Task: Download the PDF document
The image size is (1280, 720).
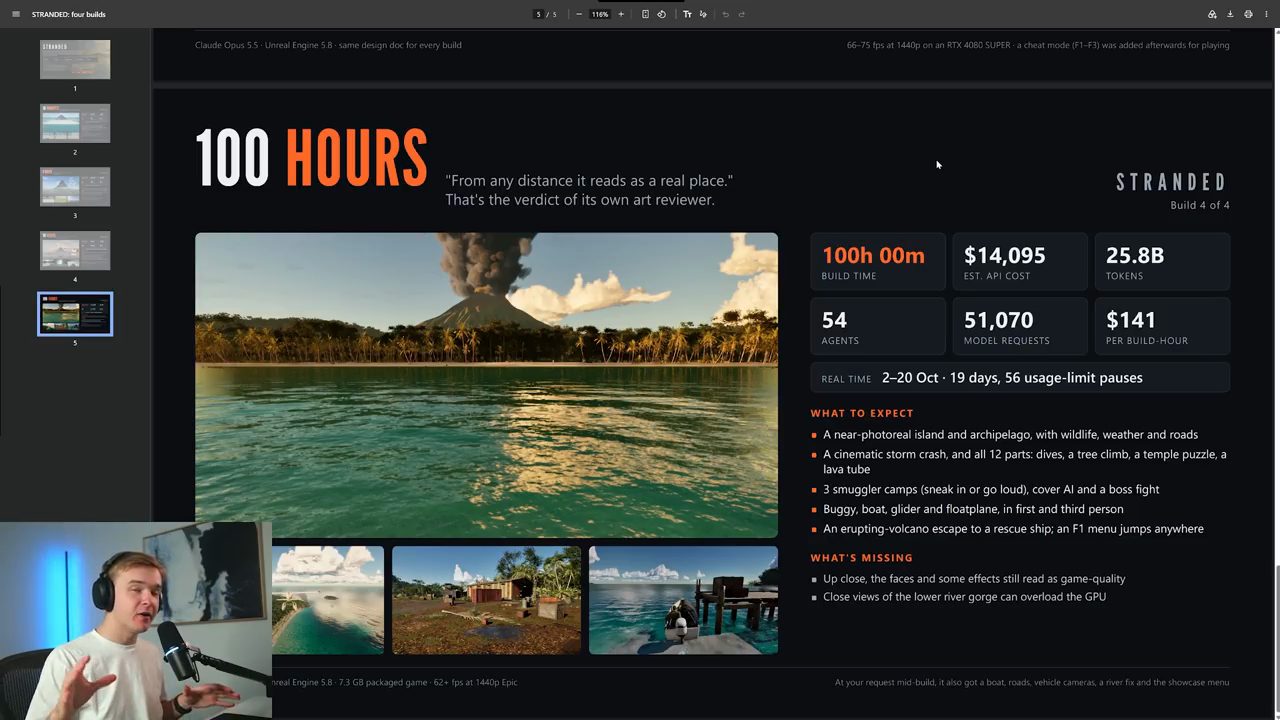Action: [1230, 14]
